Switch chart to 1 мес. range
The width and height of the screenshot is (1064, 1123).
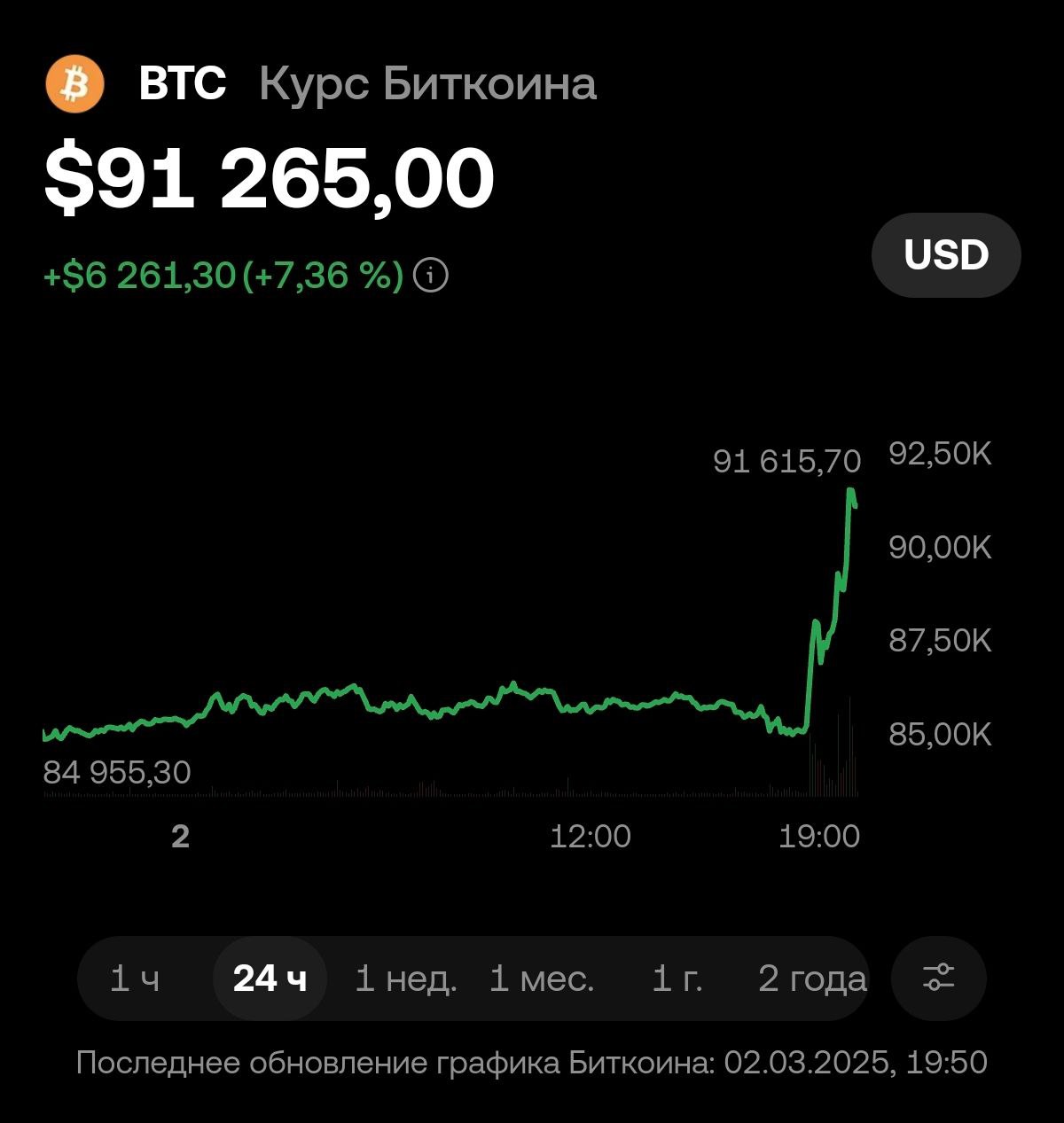[542, 979]
